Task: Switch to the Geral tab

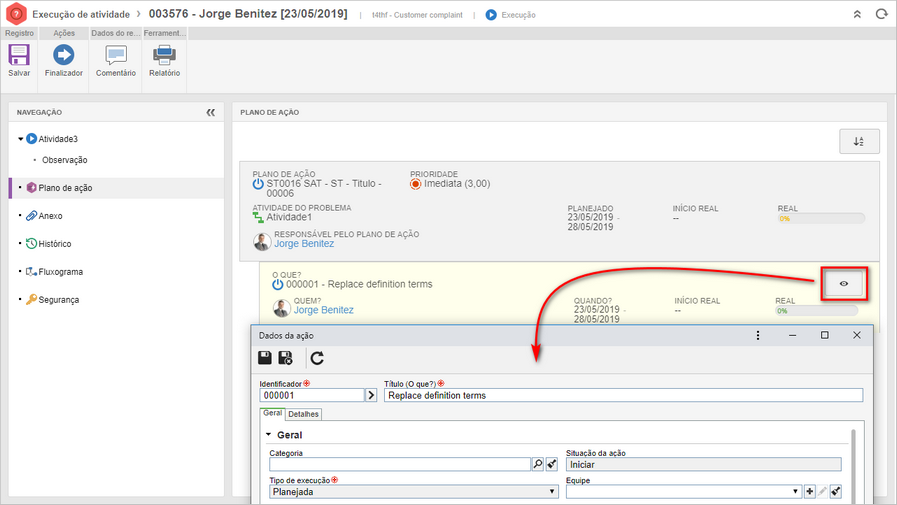Action: 272,413
